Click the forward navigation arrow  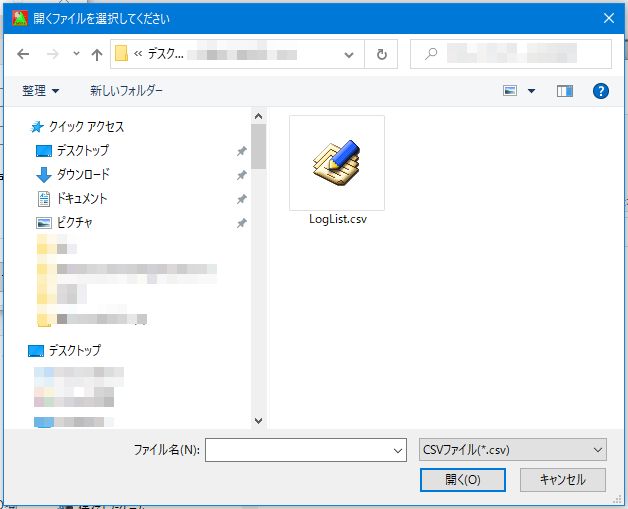(52, 54)
